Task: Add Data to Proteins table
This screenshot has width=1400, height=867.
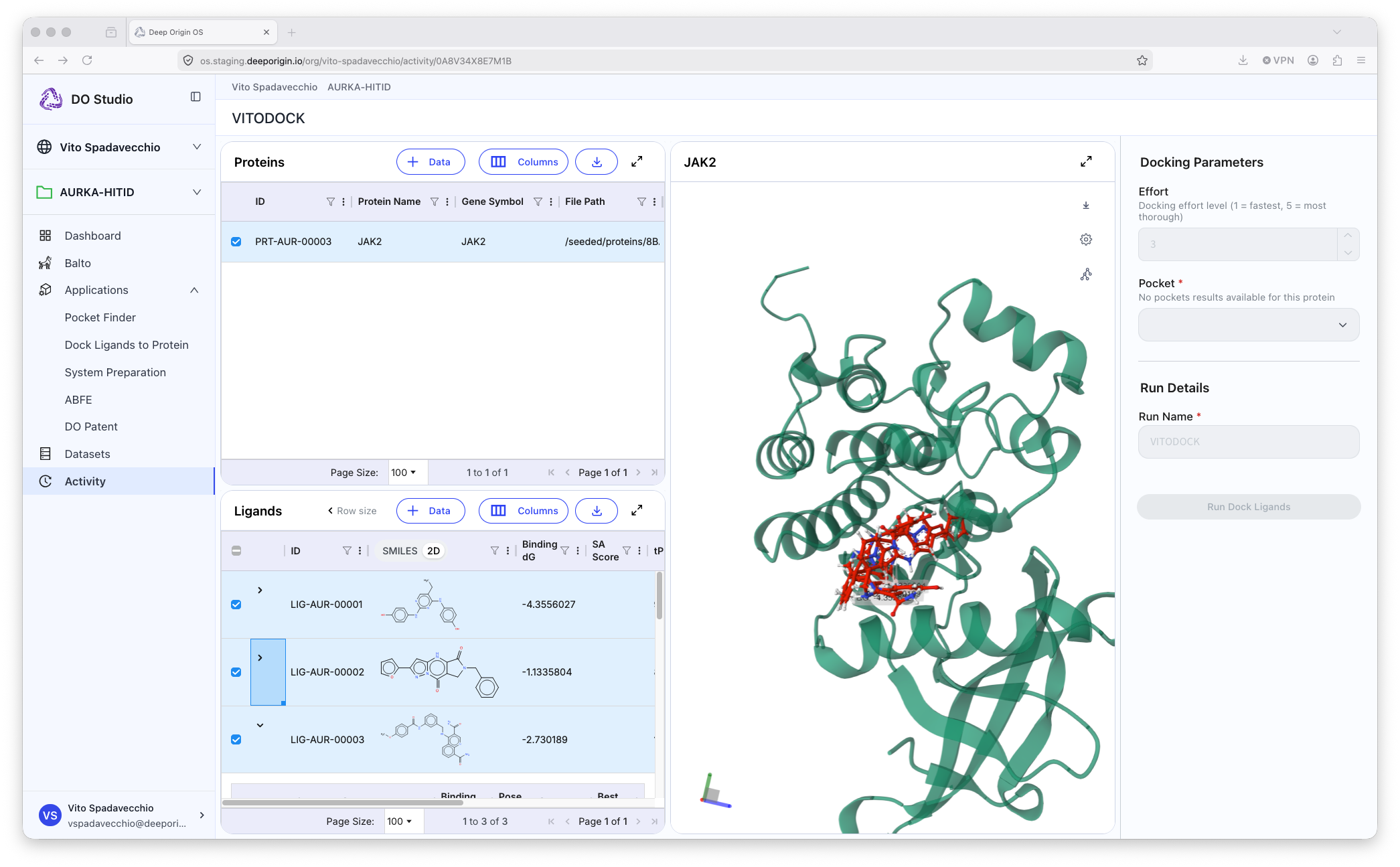Action: click(431, 162)
